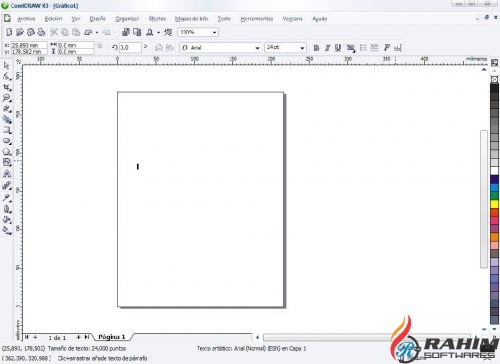Pick the yellow color swatch

[x=494, y=204]
